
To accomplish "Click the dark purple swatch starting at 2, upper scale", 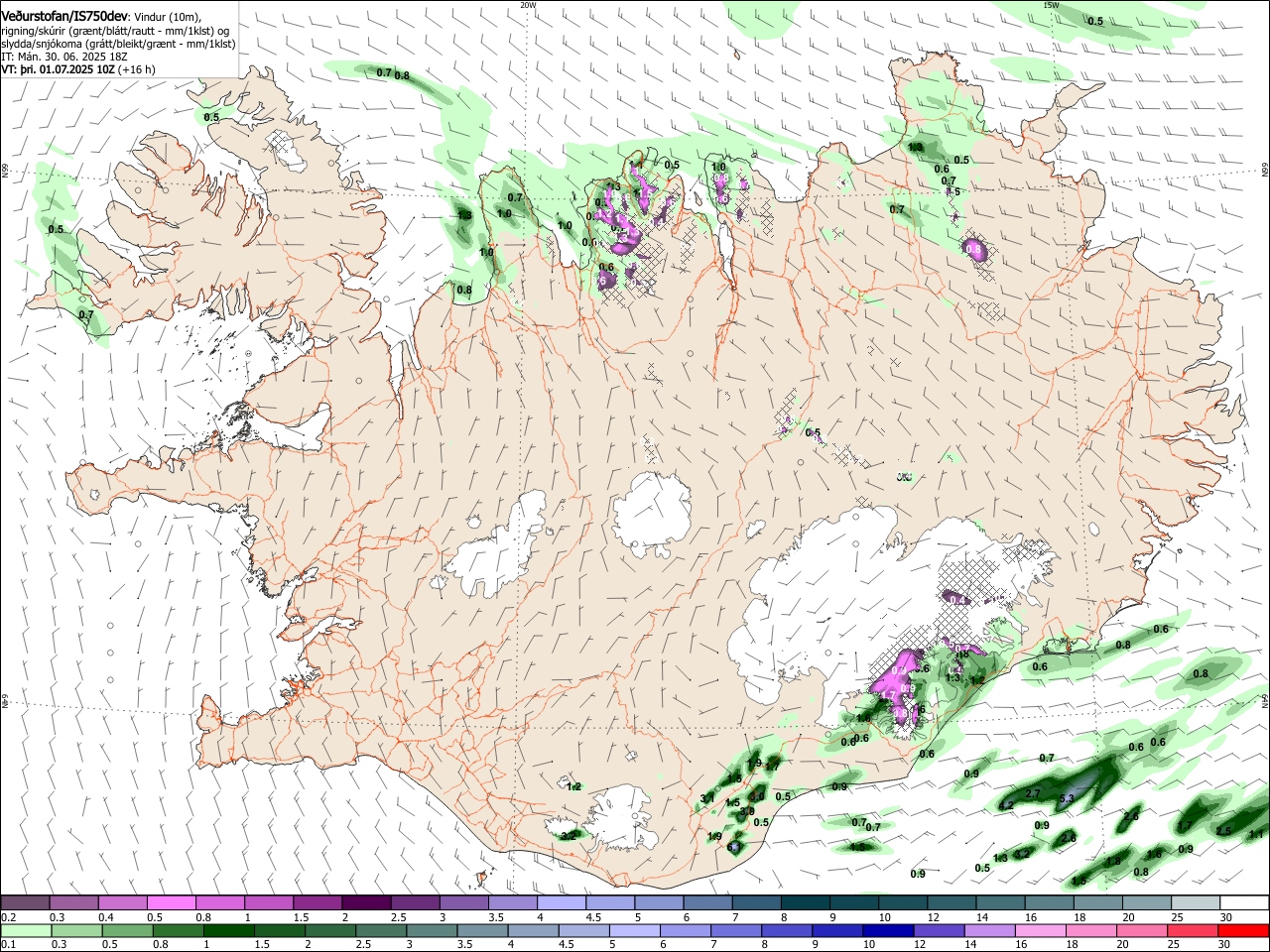I will pyautogui.click(x=365, y=902).
